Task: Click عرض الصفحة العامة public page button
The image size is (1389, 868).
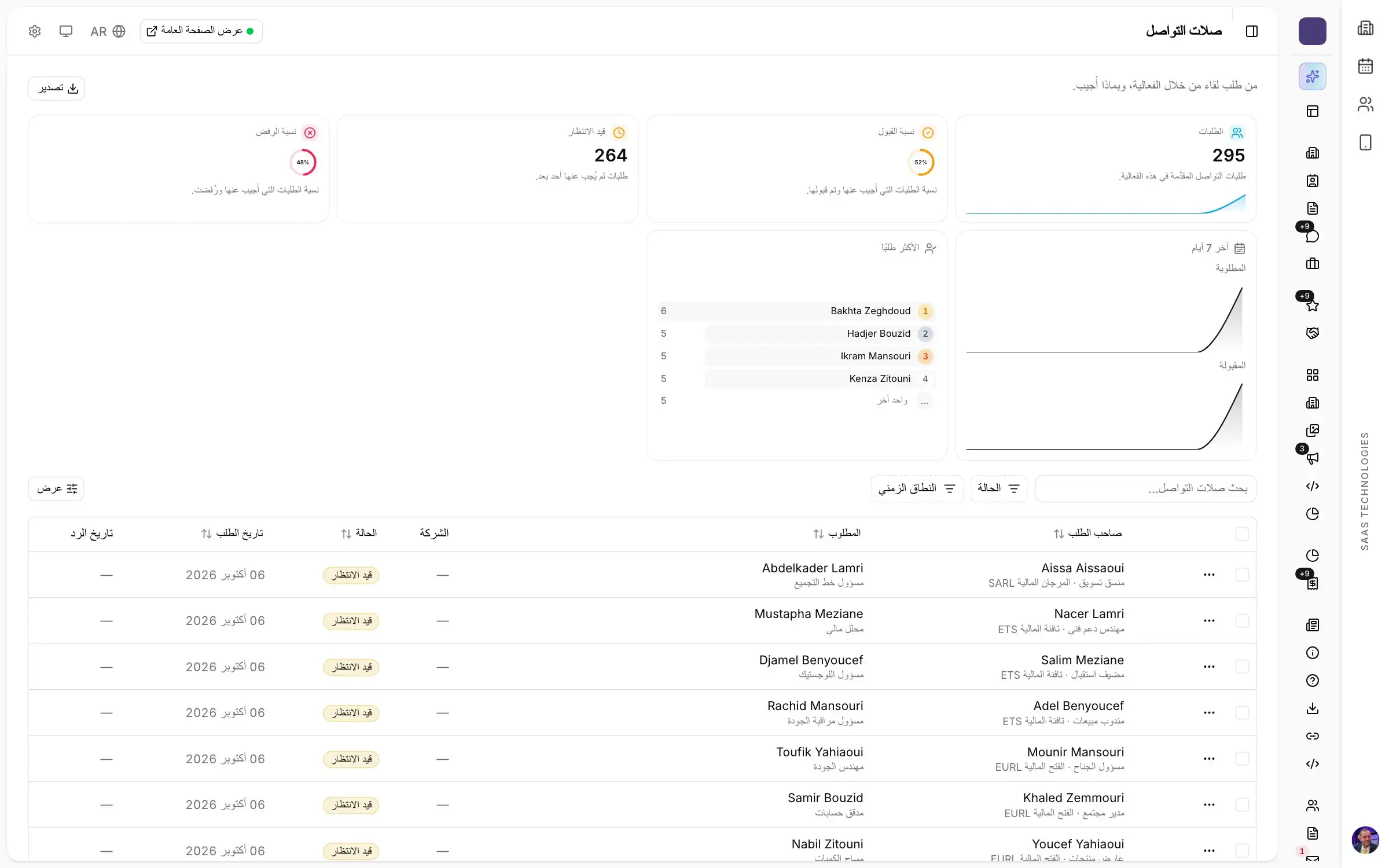Action: pyautogui.click(x=201, y=31)
